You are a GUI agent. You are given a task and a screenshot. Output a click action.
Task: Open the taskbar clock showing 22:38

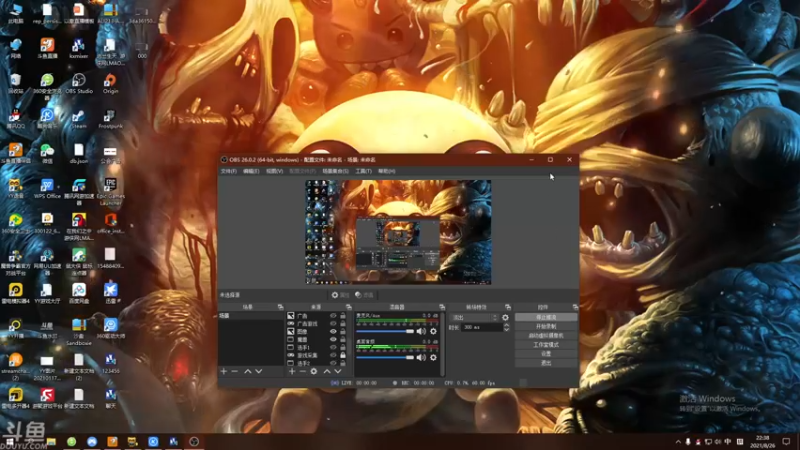click(x=762, y=442)
